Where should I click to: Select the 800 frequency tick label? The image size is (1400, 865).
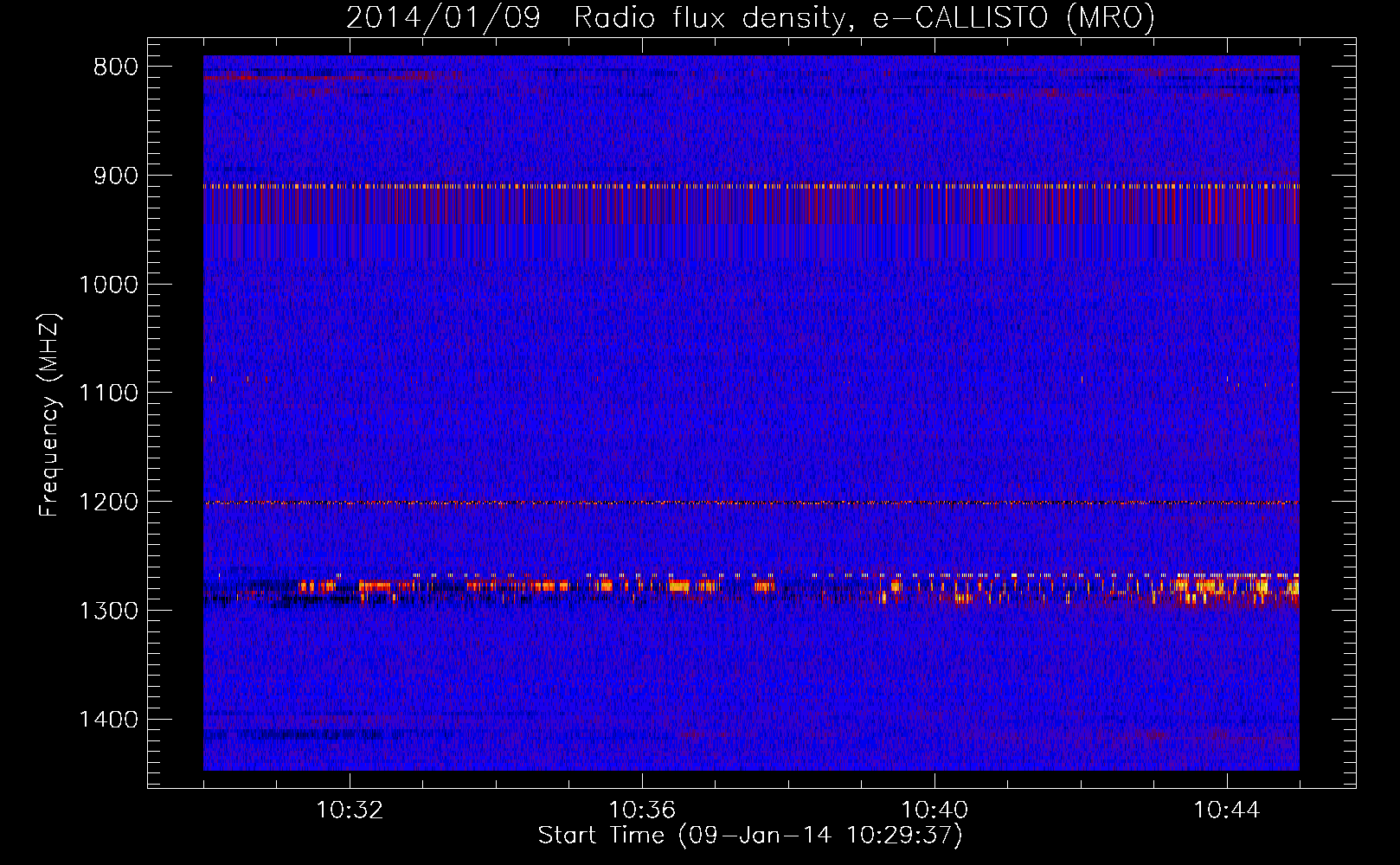pyautogui.click(x=116, y=67)
